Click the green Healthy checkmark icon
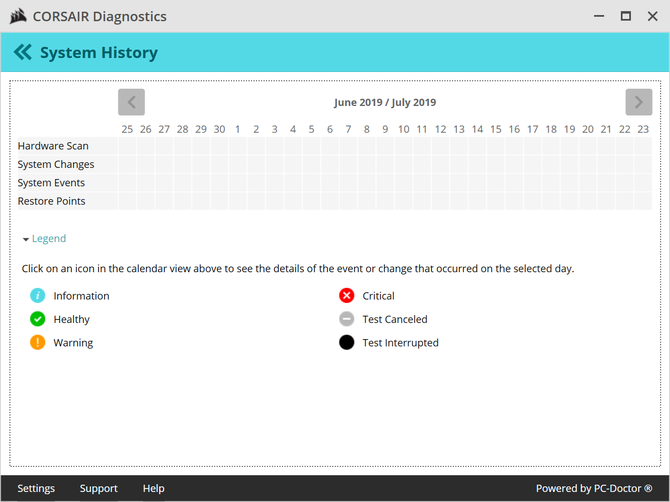Viewport: 670px width, 502px height. pos(38,319)
